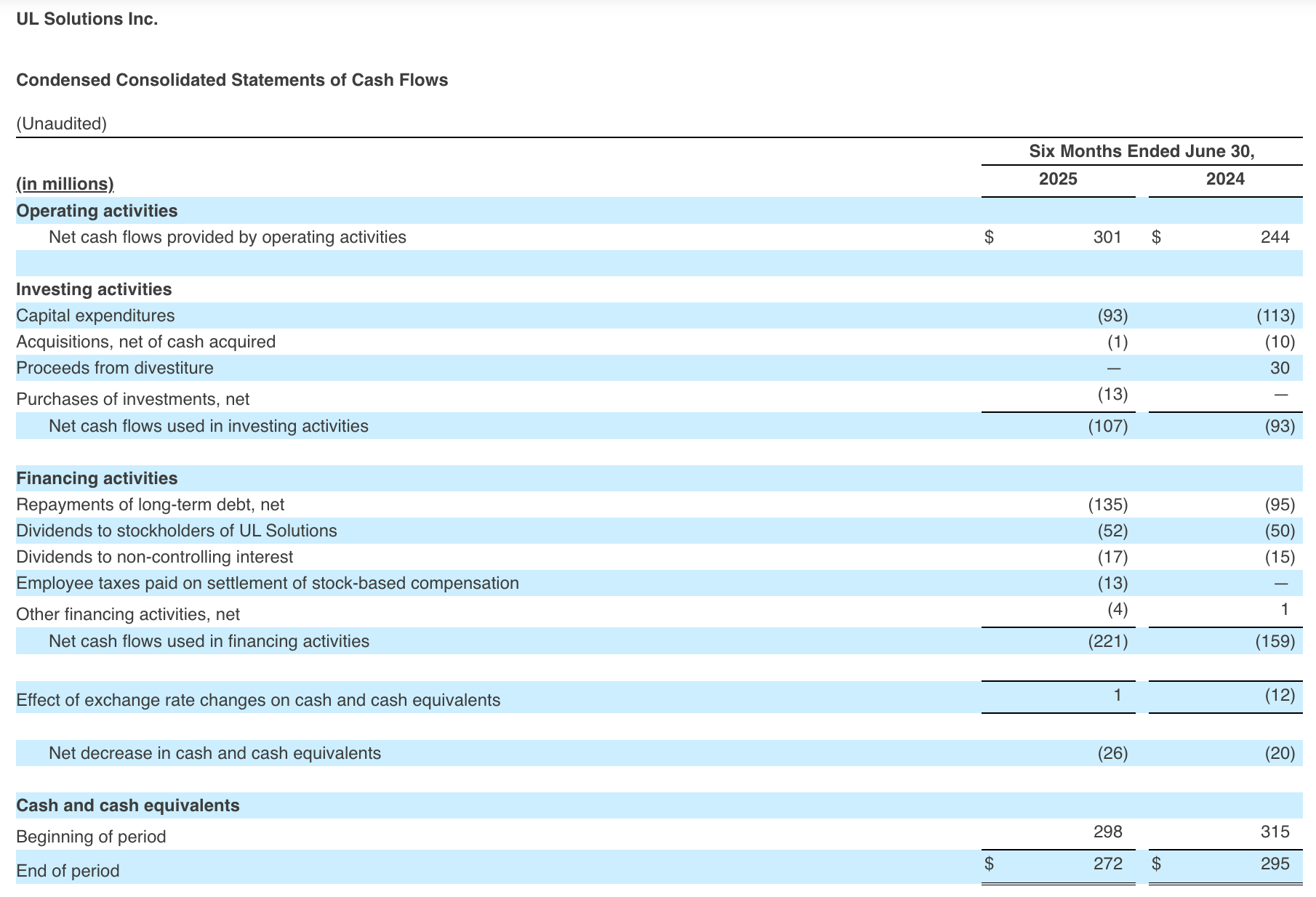Click the capital expenditures value (113)
Screen dimensions: 1316x897
pyautogui.click(x=1275, y=315)
